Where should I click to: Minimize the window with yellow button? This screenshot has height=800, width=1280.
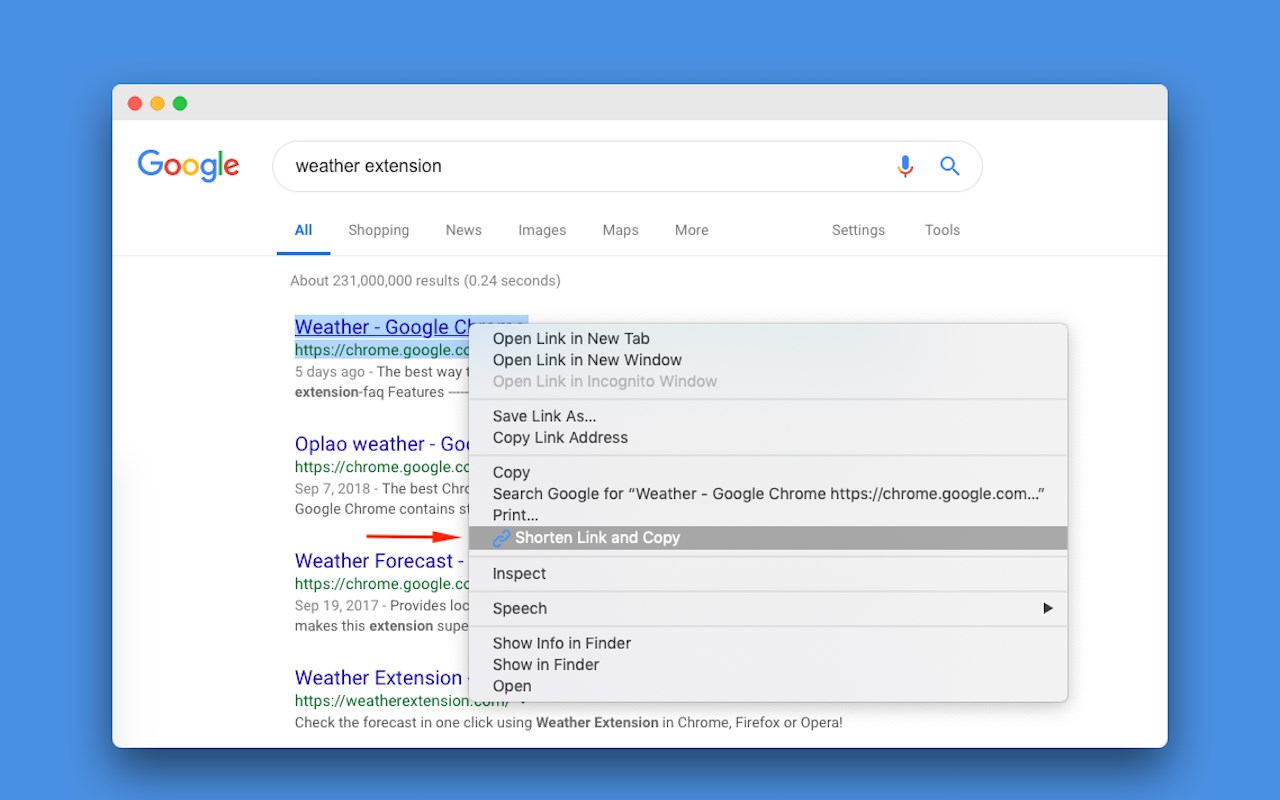point(157,103)
